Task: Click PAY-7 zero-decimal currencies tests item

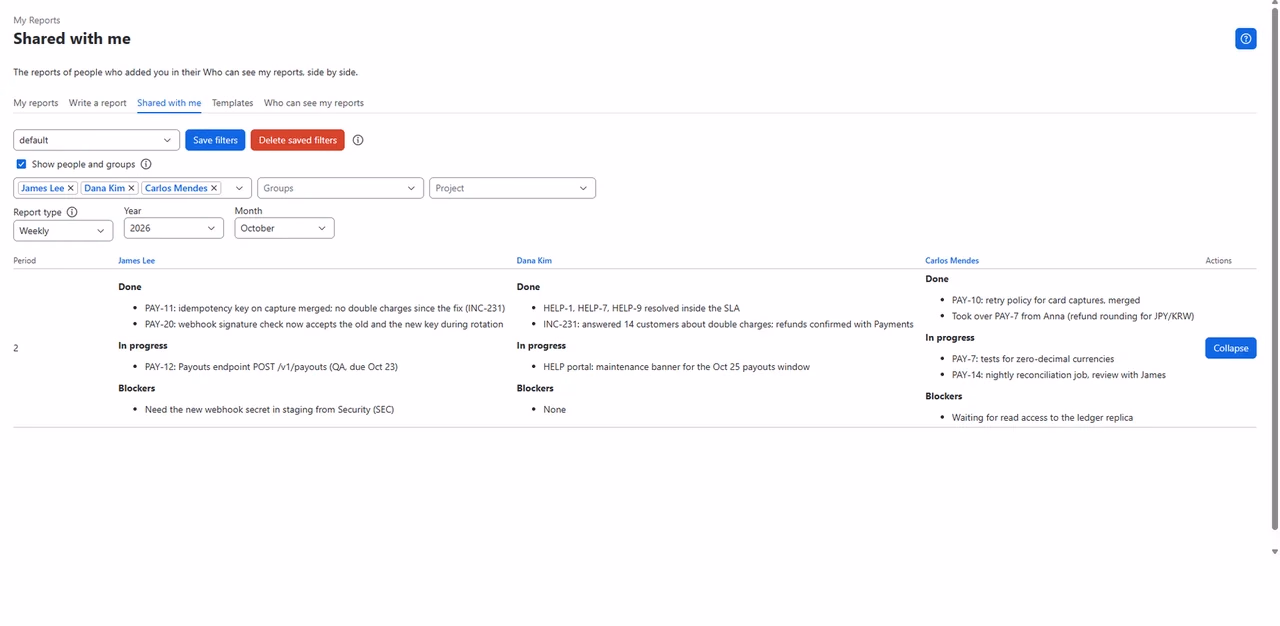Action: [1033, 359]
